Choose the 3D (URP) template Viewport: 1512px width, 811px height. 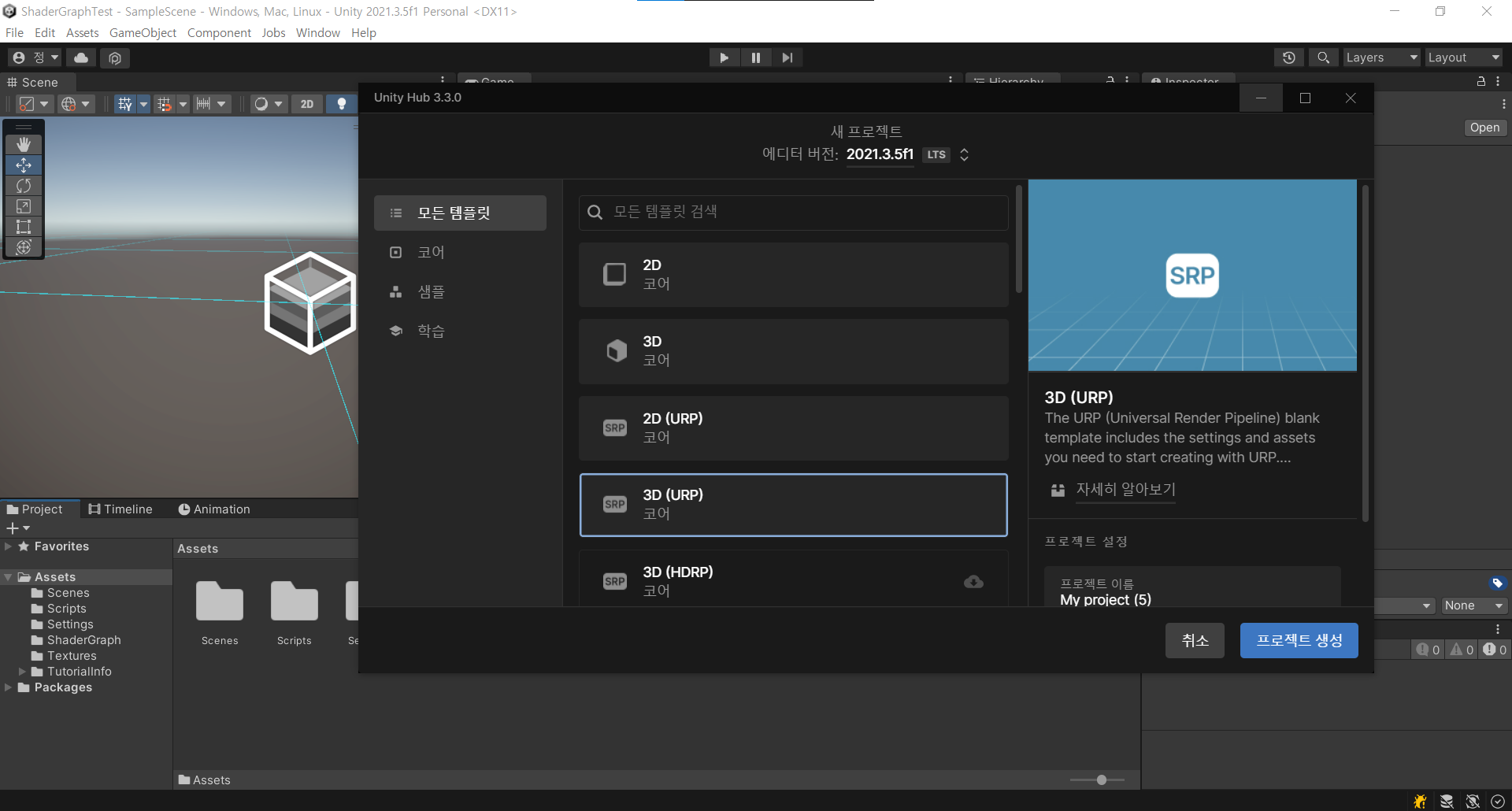pos(793,505)
